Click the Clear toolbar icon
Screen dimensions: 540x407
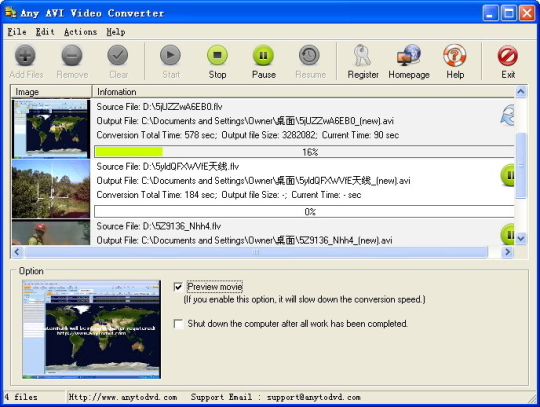click(118, 55)
